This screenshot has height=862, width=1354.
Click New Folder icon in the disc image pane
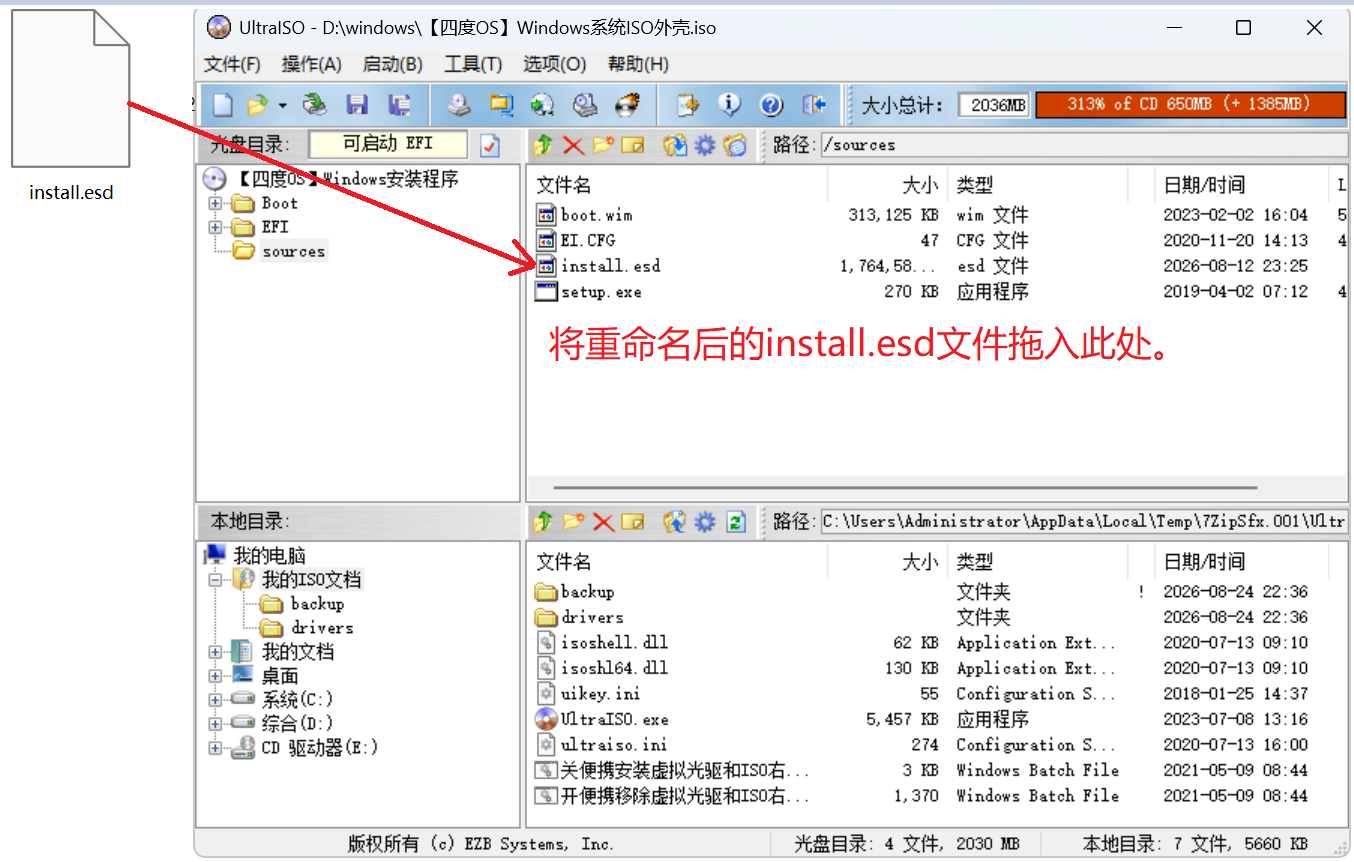click(603, 145)
